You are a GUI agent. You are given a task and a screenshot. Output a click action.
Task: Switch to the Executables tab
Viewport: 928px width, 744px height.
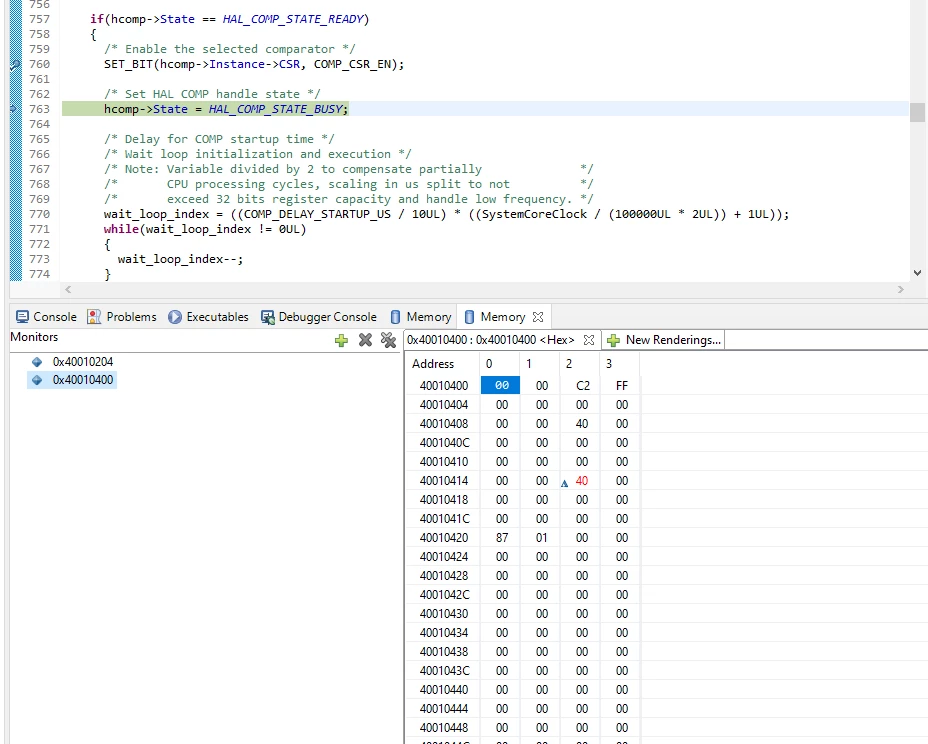[208, 317]
